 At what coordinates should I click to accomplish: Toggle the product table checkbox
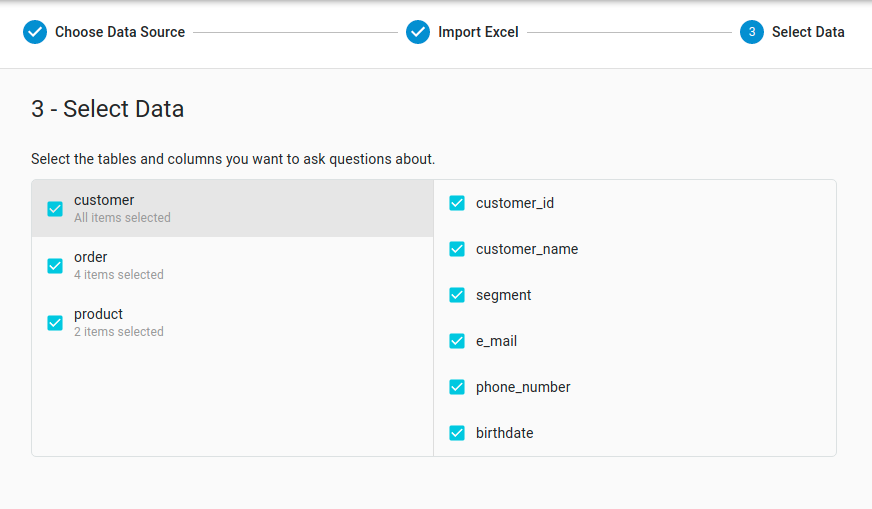point(55,323)
